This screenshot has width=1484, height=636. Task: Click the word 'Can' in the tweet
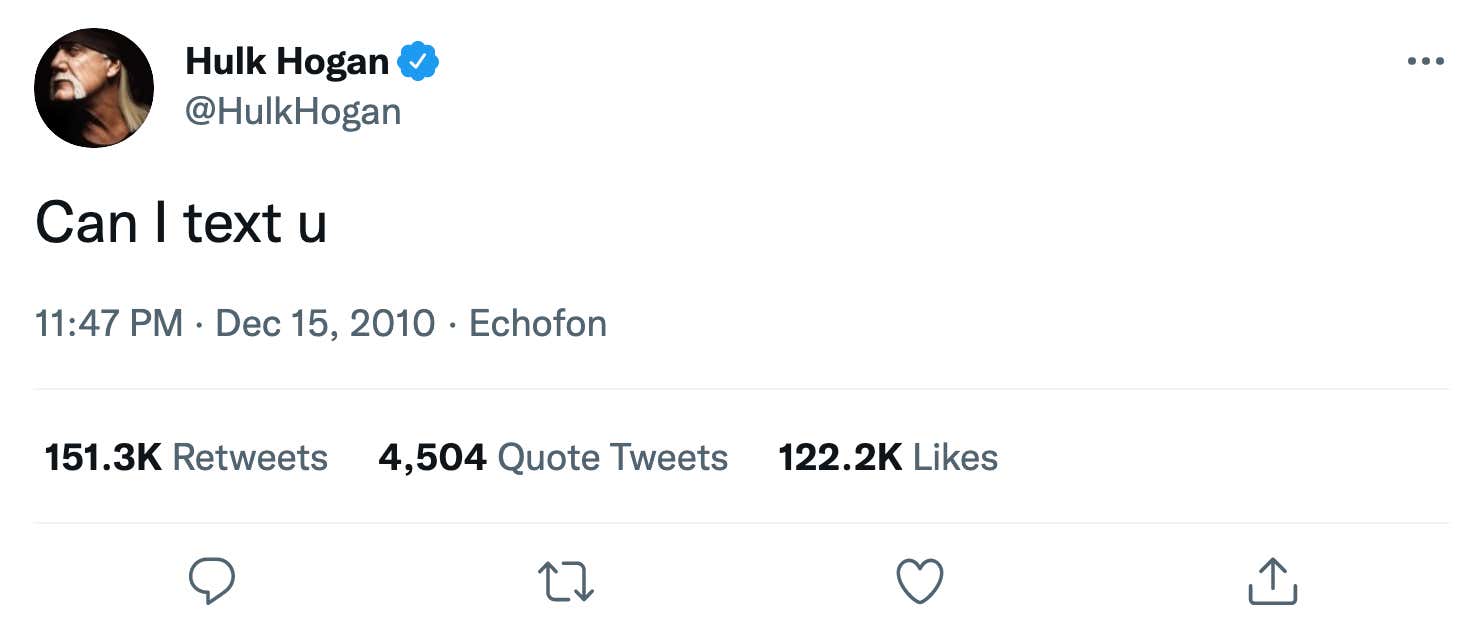pyautogui.click(x=86, y=222)
